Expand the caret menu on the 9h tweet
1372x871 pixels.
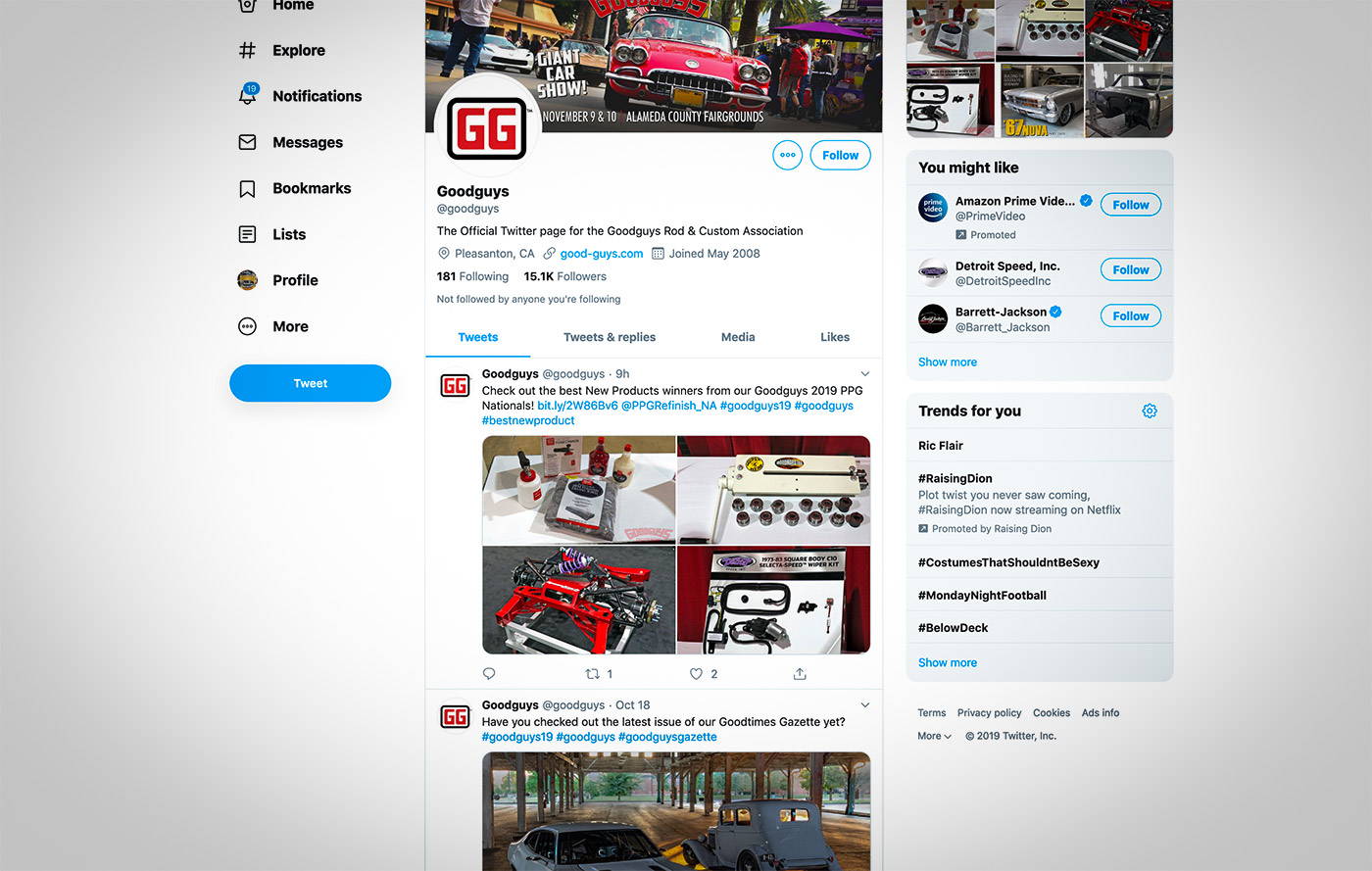click(864, 373)
